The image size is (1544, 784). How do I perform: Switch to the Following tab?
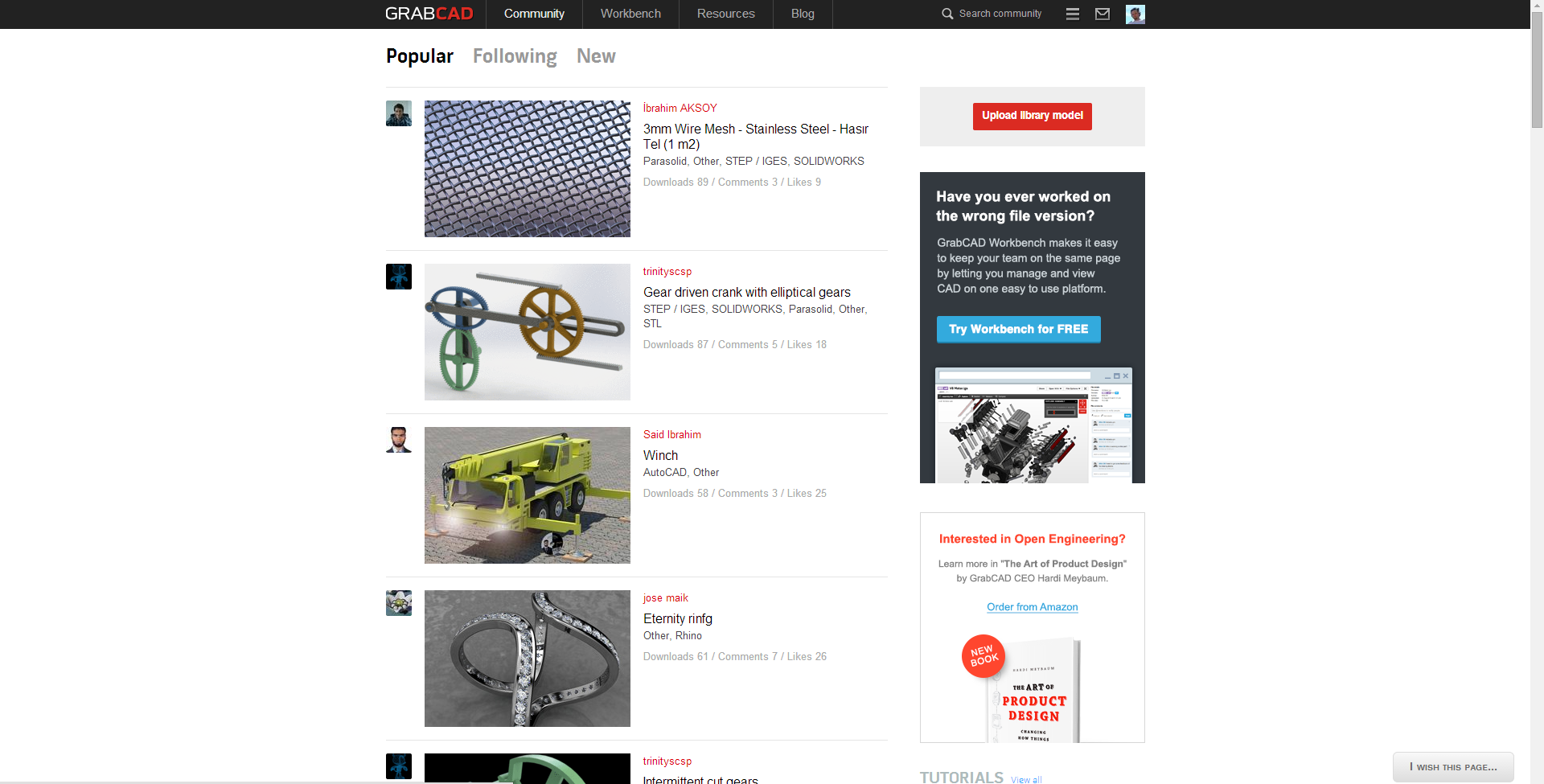515,56
